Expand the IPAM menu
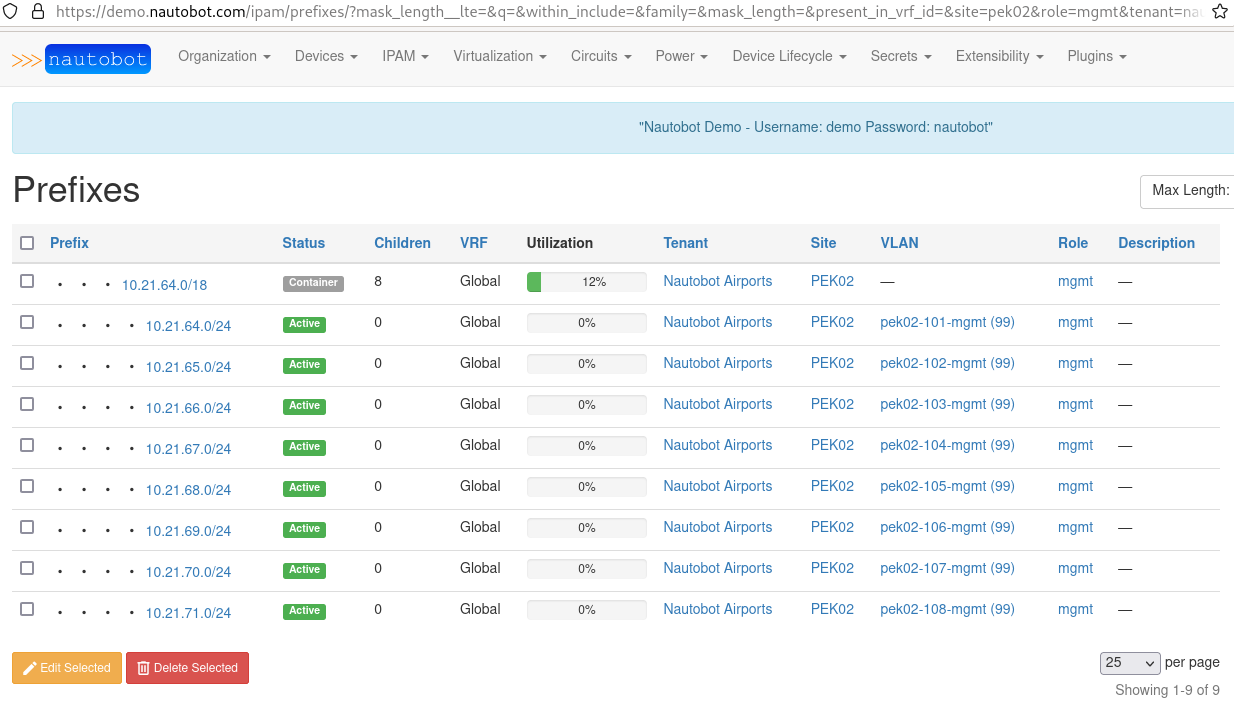 click(405, 56)
